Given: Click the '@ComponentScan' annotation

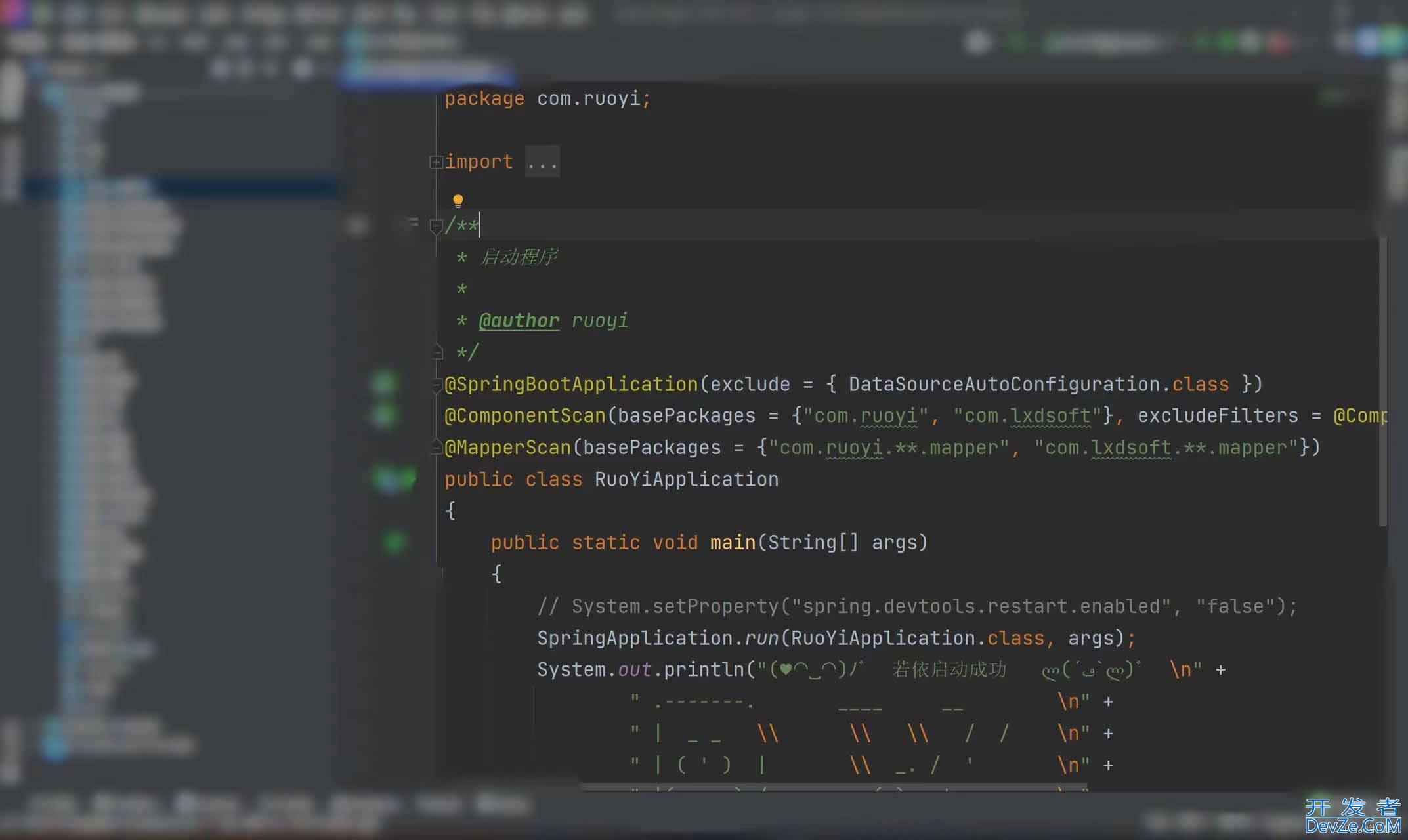Looking at the screenshot, I should pyautogui.click(x=525, y=416).
